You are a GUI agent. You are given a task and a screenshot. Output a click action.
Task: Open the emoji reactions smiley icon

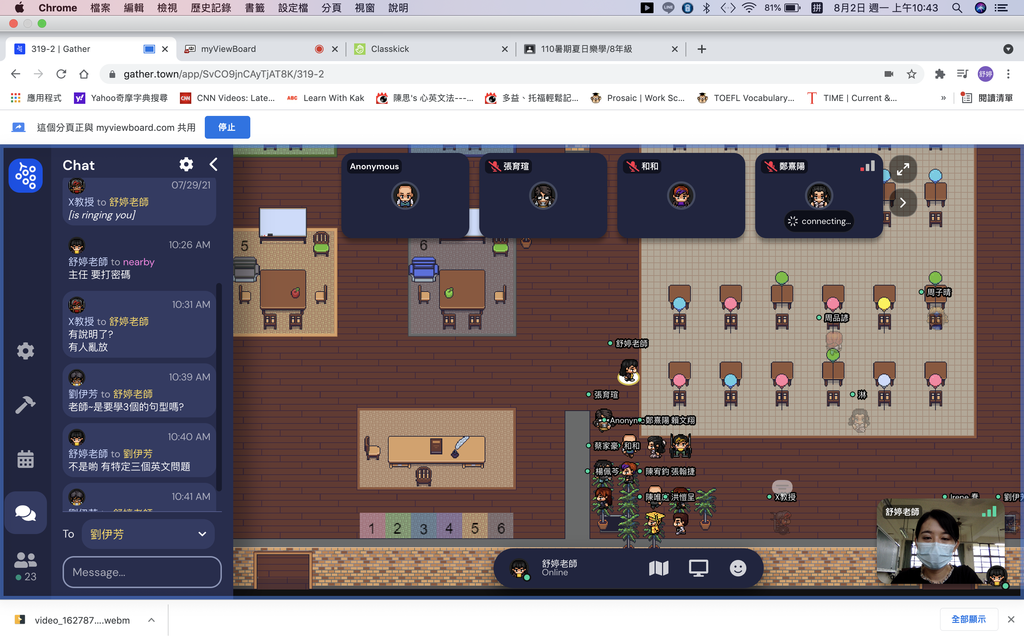pyautogui.click(x=738, y=568)
